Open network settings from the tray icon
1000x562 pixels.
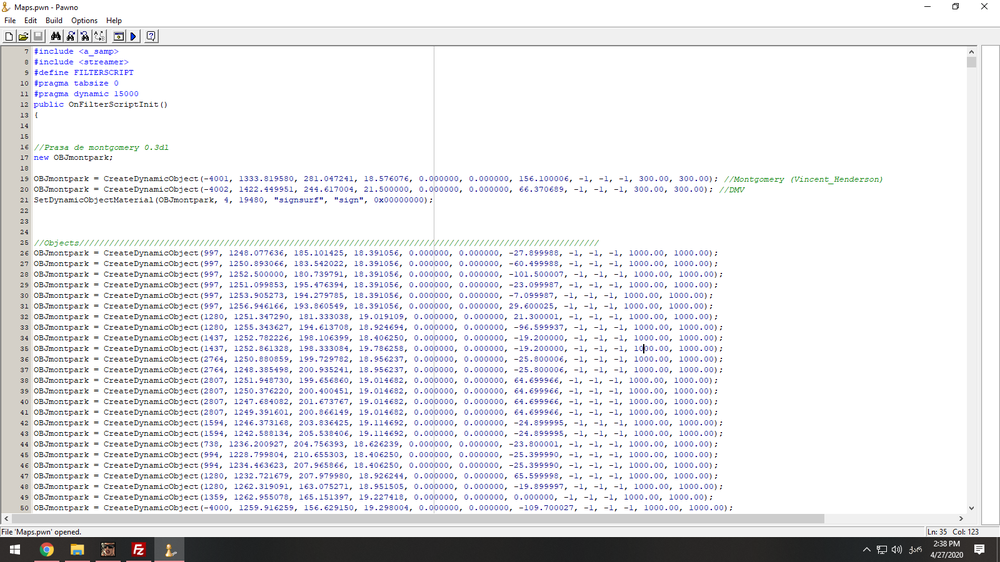(881, 549)
